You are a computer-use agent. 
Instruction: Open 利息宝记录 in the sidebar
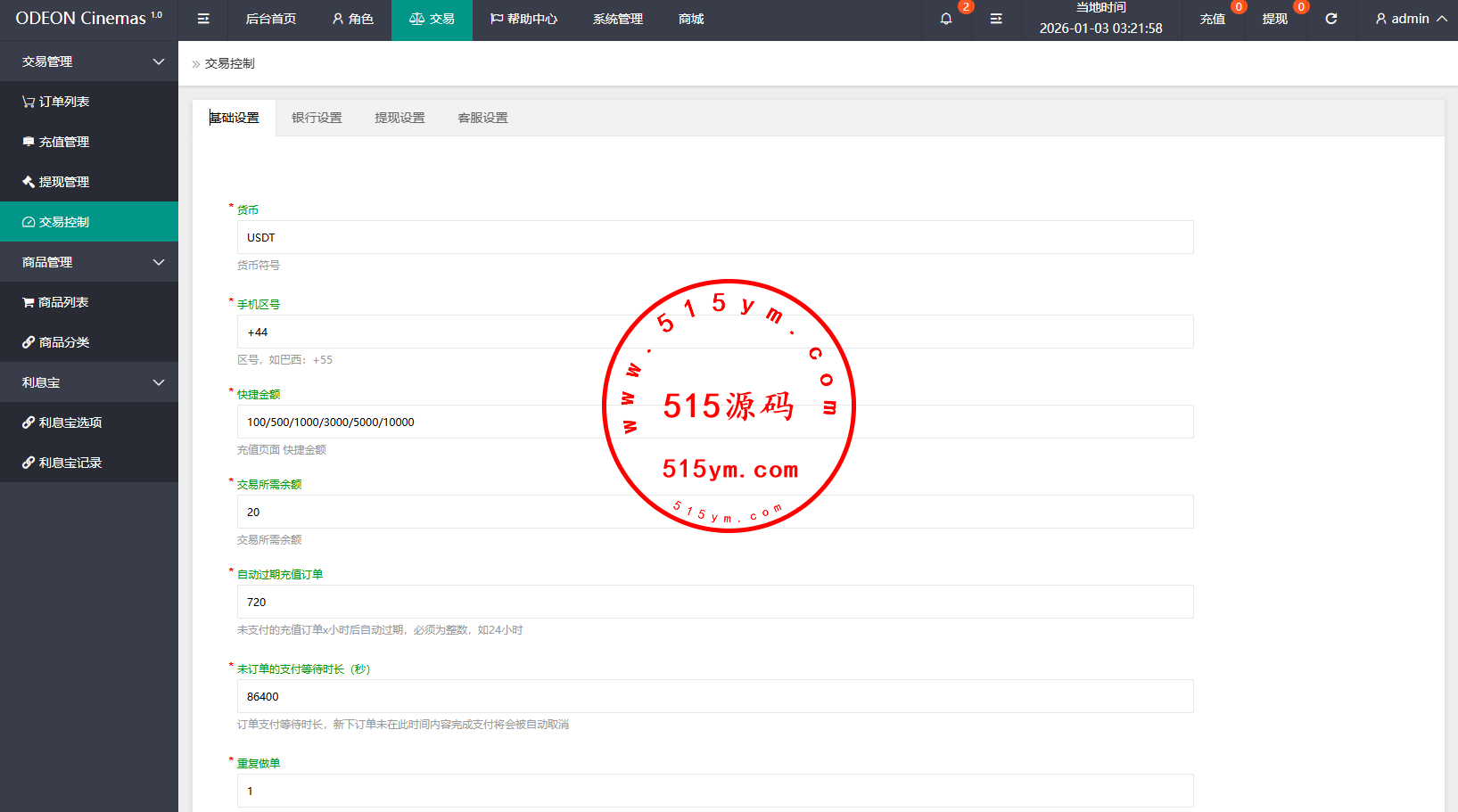point(62,463)
